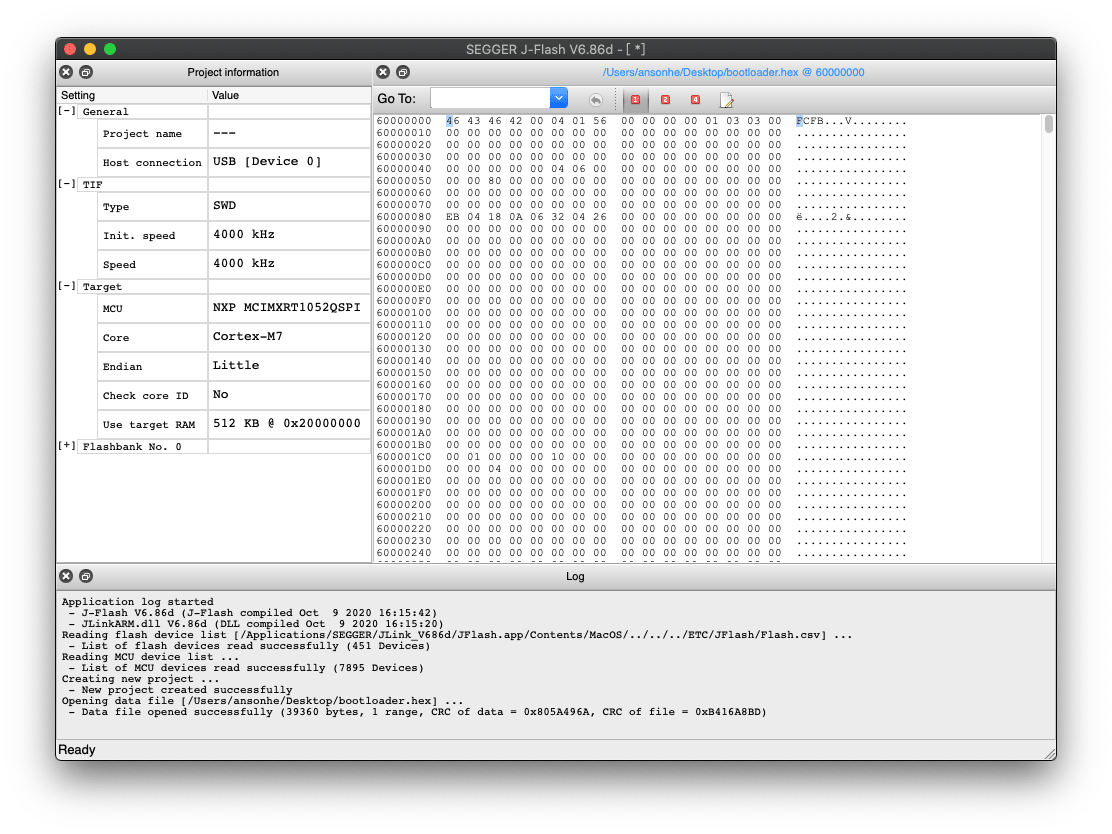Image resolution: width=1112 pixels, height=834 pixels.
Task: Switch to 1-byte display width
Action: coord(635,100)
